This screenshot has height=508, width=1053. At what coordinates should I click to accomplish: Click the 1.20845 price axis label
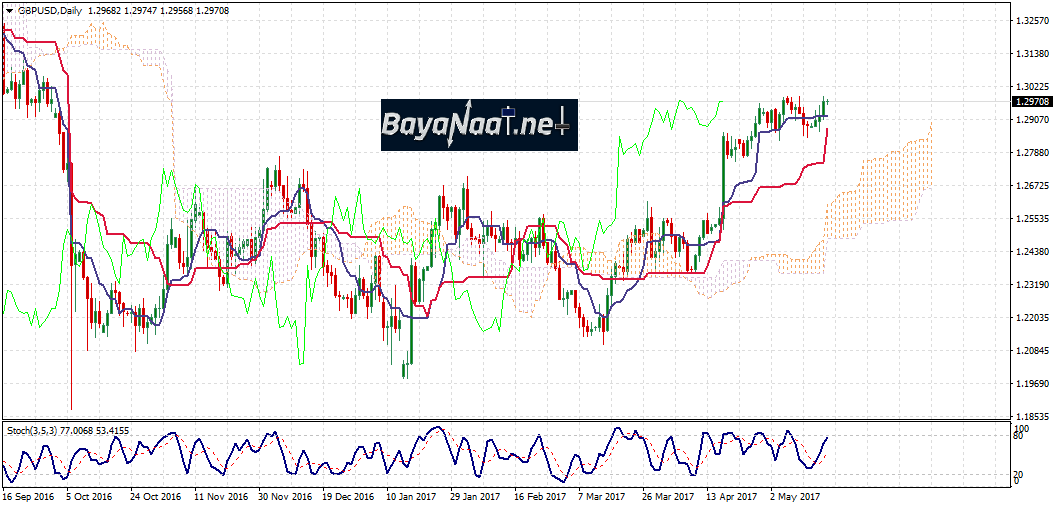point(1031,351)
